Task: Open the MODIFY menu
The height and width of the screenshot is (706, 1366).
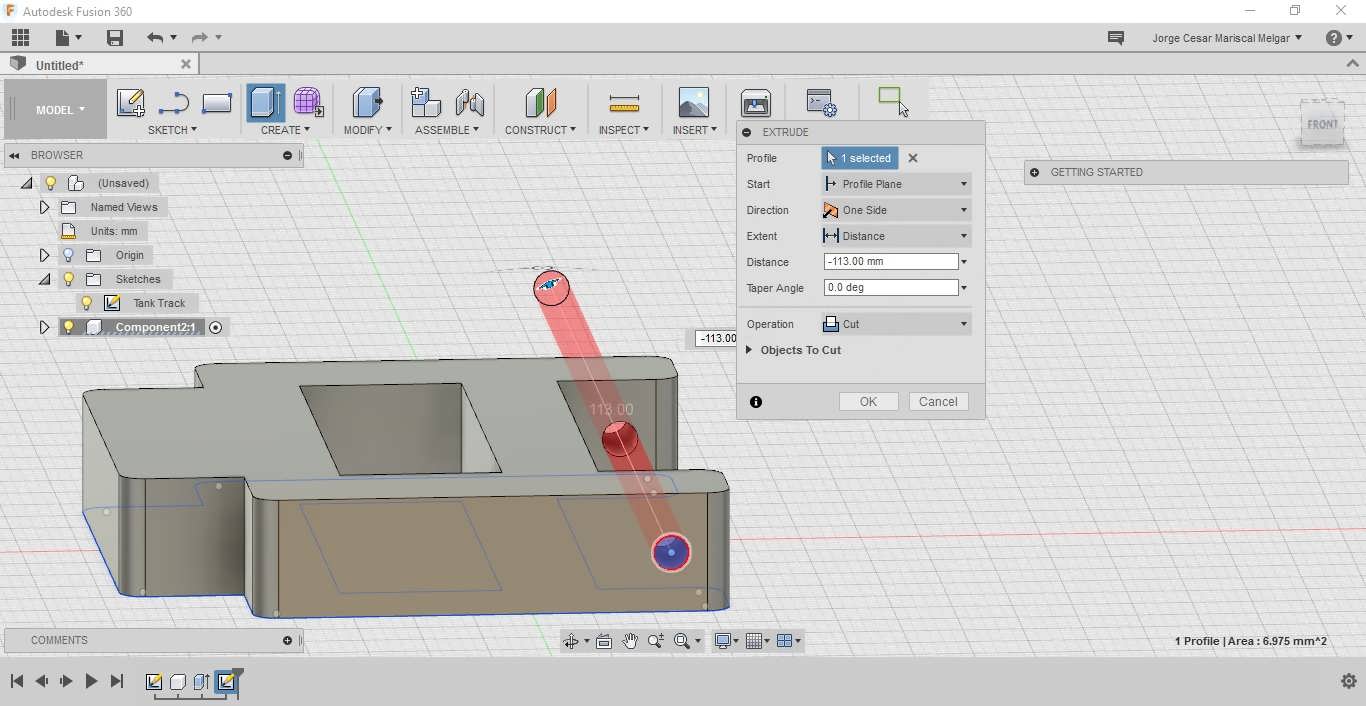Action: click(367, 130)
